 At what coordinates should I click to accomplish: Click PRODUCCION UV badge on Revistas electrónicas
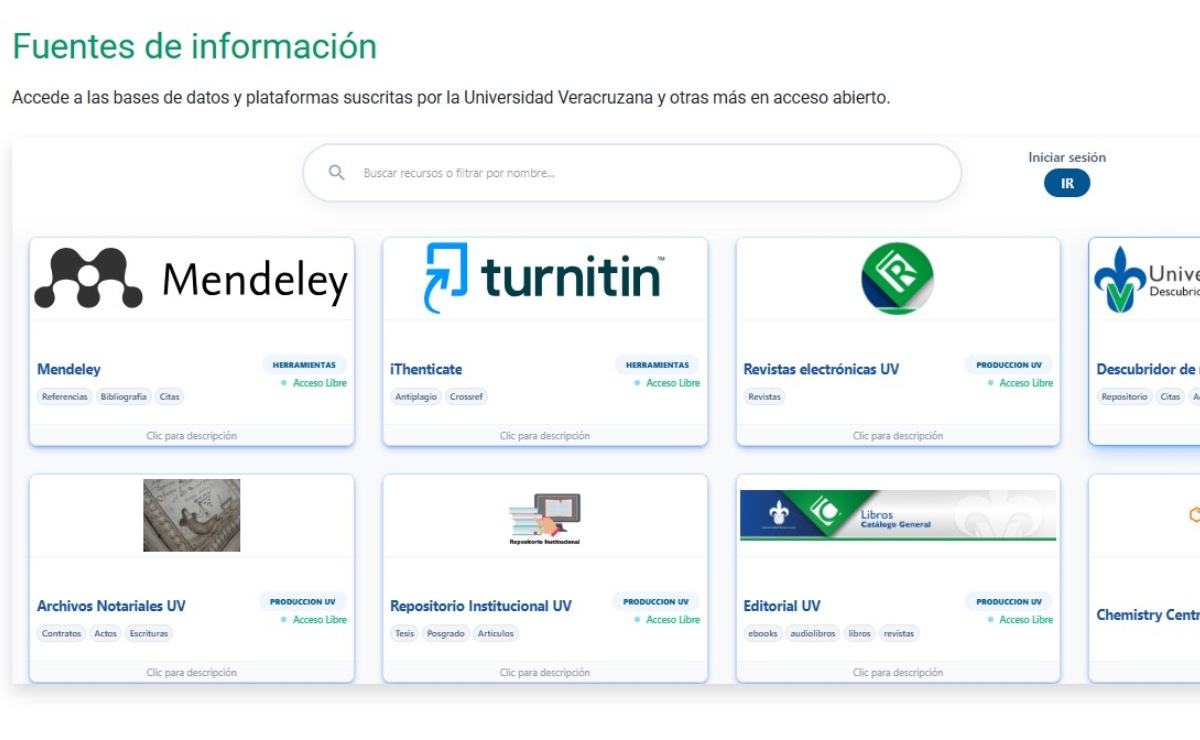1009,365
